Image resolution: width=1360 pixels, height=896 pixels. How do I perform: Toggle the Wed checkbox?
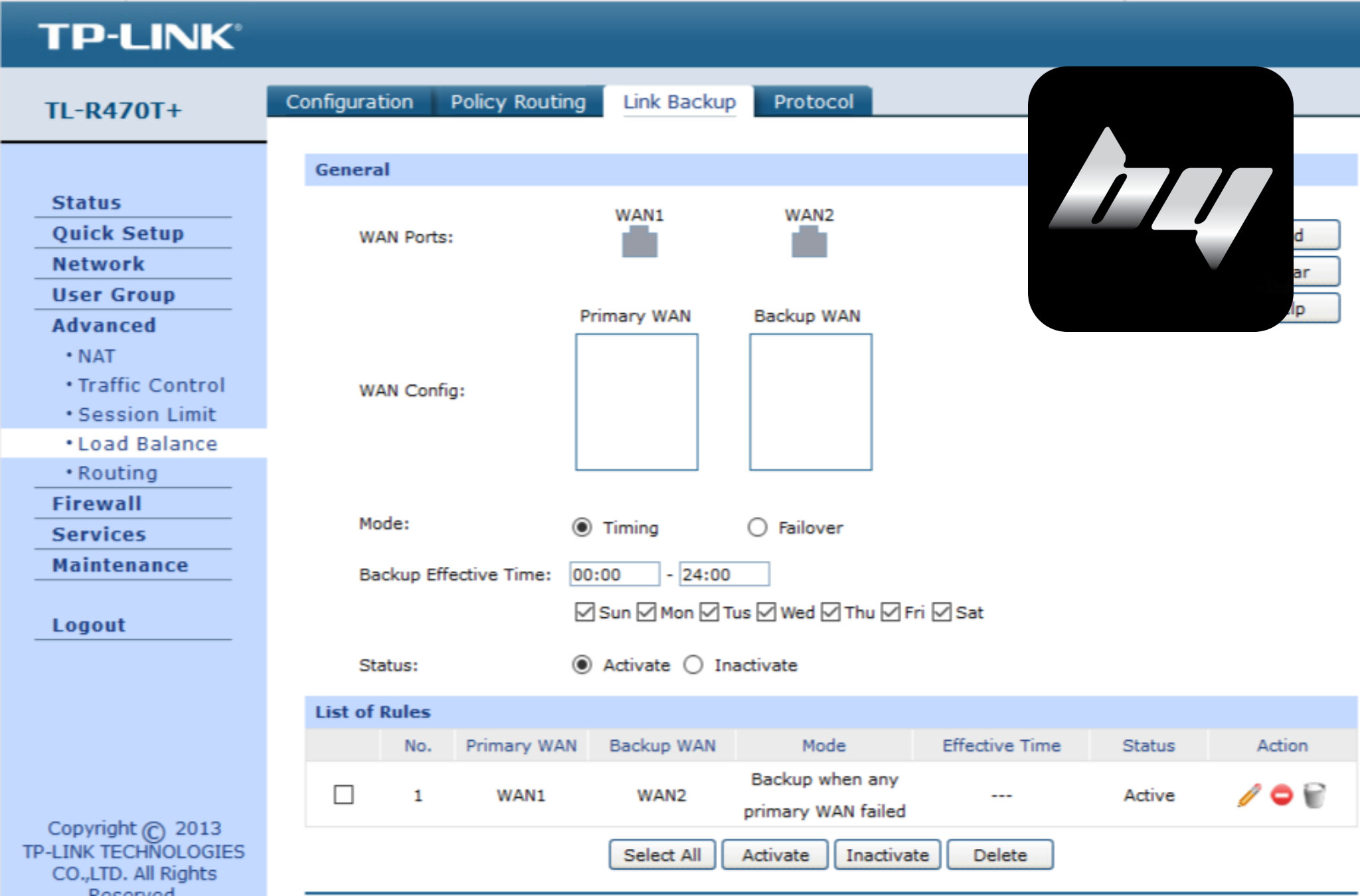[766, 612]
